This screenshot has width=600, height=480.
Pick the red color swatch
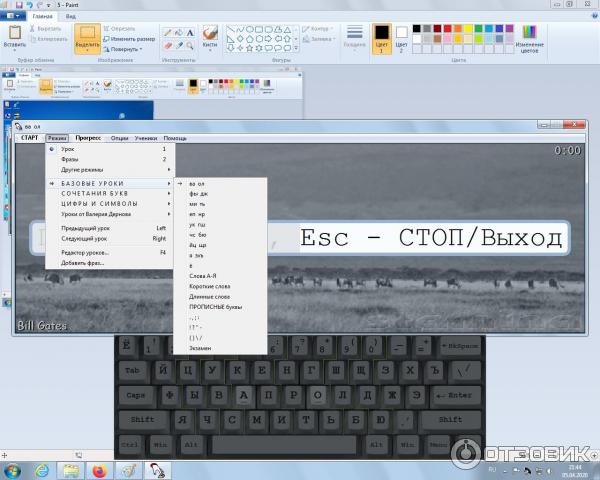point(447,29)
